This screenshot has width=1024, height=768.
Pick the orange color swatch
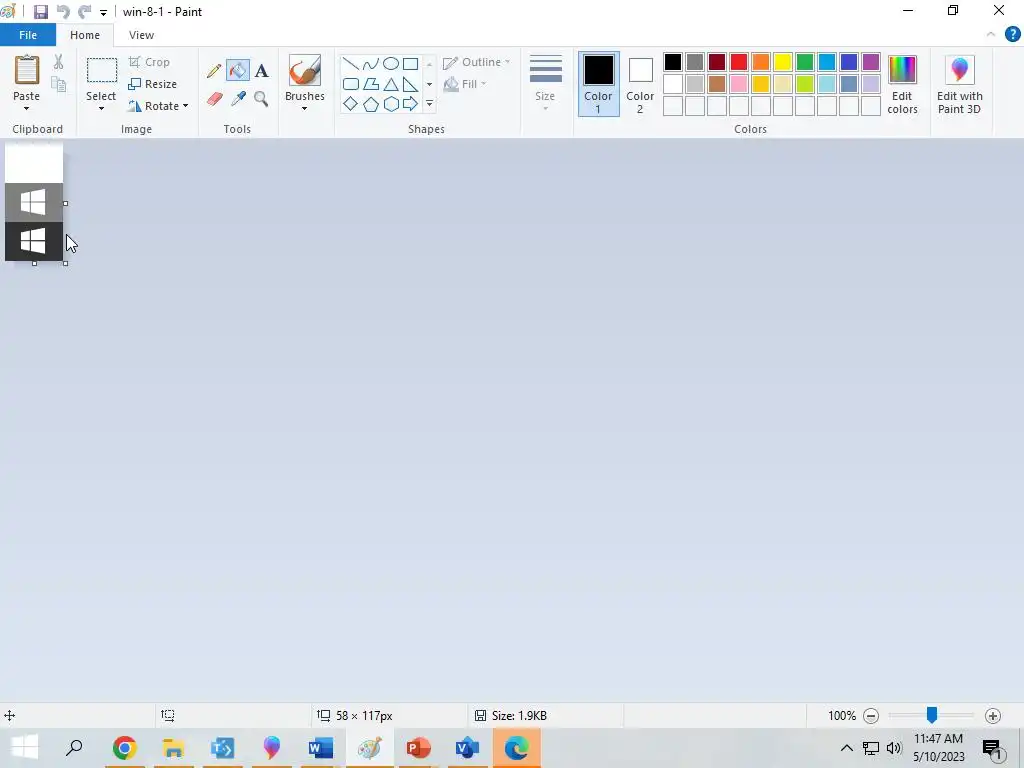coord(761,62)
